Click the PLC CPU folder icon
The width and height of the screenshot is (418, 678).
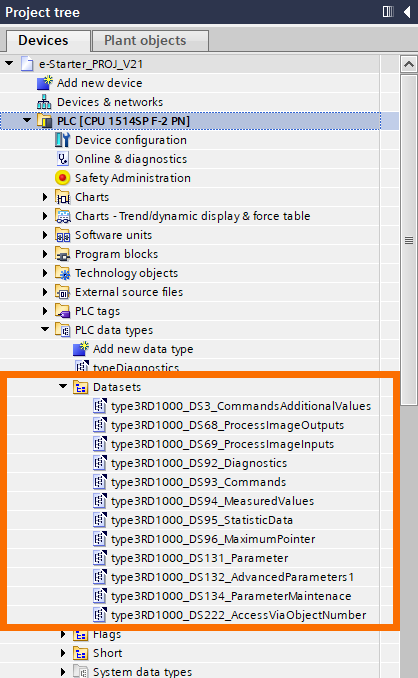pyautogui.click(x=45, y=121)
